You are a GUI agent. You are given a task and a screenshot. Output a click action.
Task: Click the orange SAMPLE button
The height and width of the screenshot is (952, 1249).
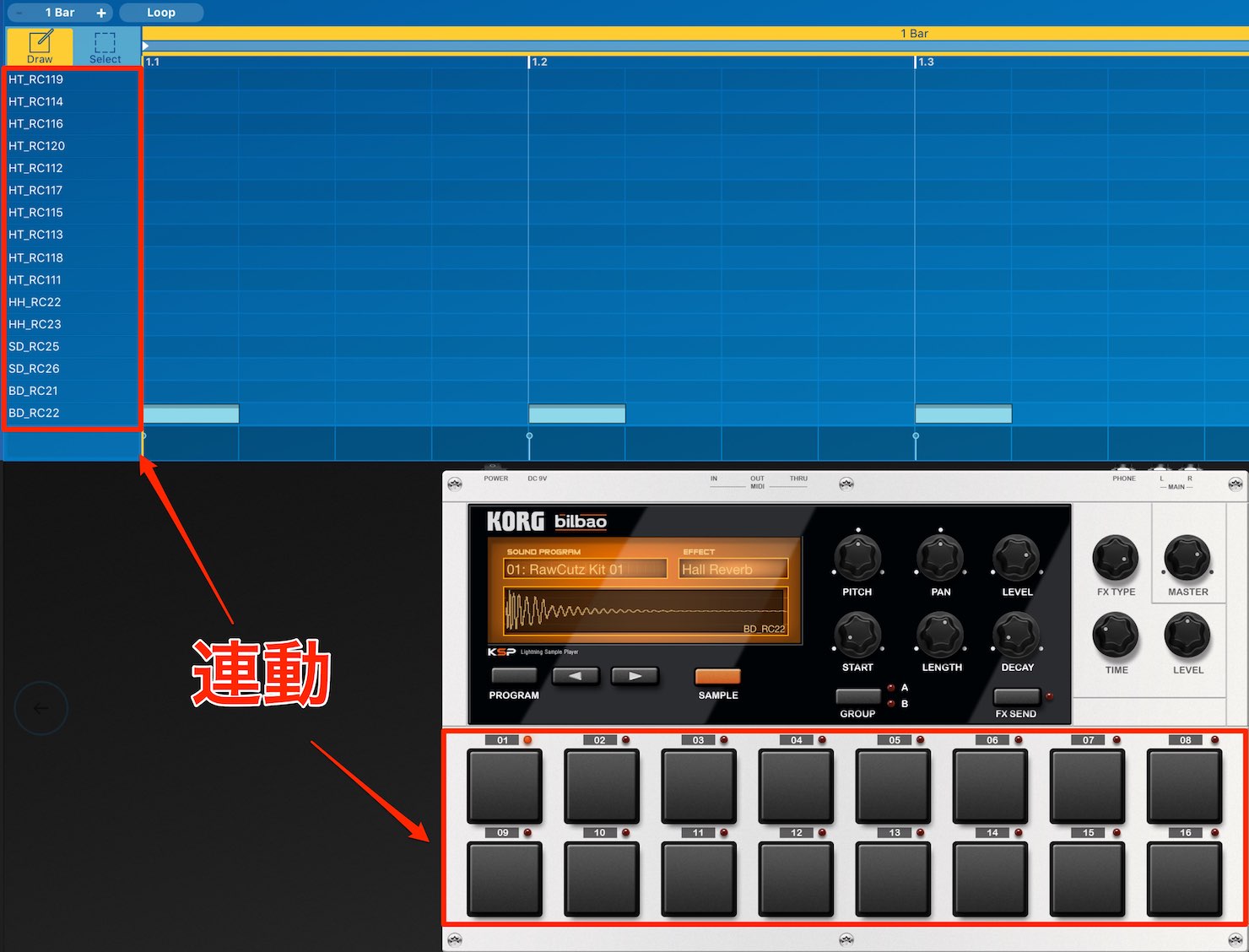(x=717, y=676)
